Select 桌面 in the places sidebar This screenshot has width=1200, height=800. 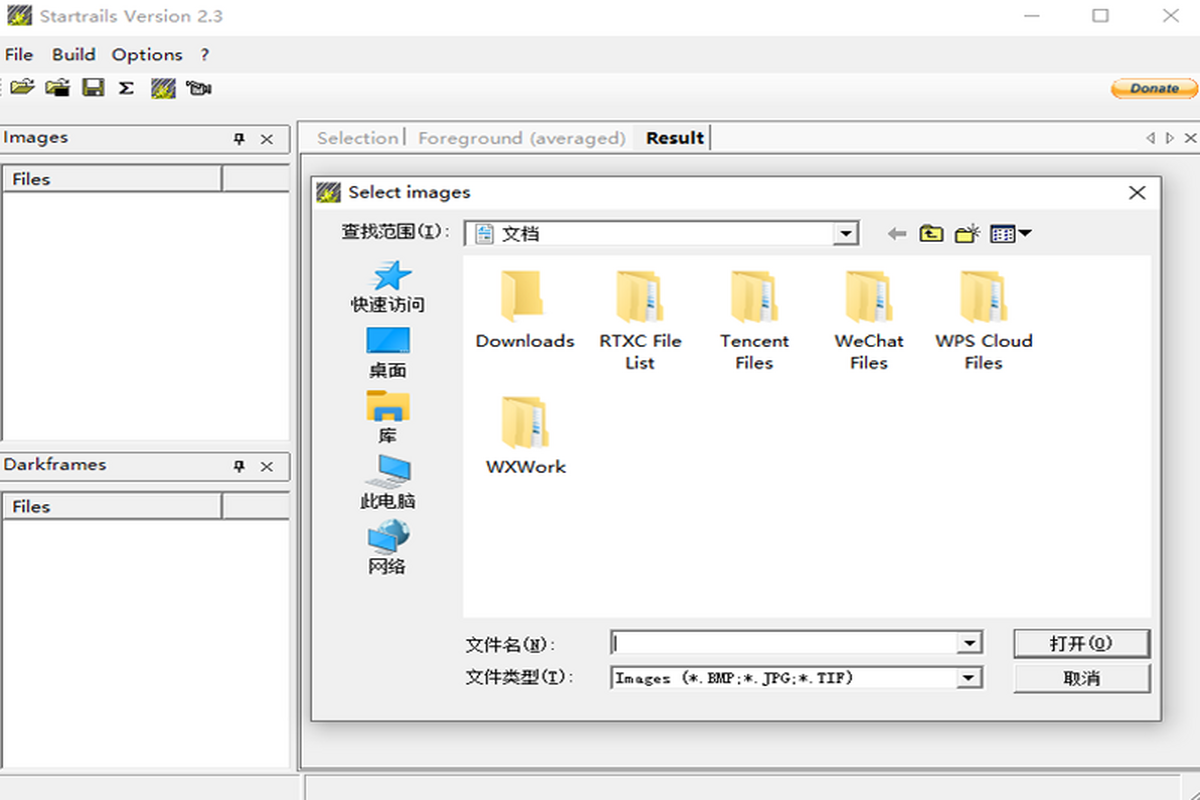tap(388, 353)
